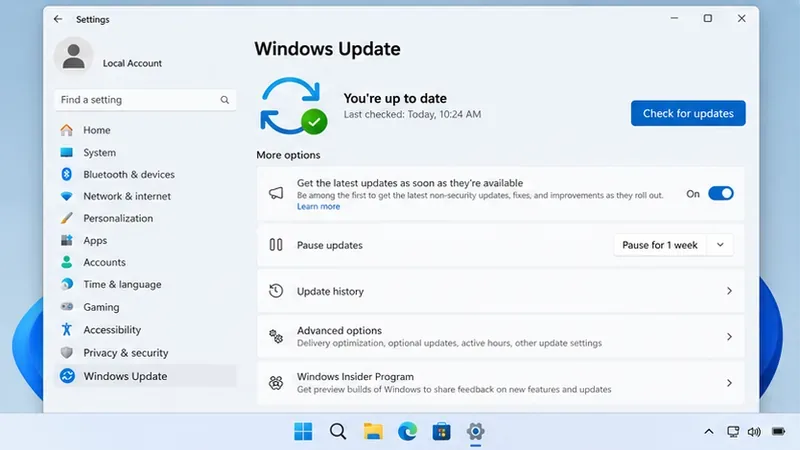Viewport: 800px width, 450px height.
Task: Click the clock icon beside Update history
Action: click(276, 291)
